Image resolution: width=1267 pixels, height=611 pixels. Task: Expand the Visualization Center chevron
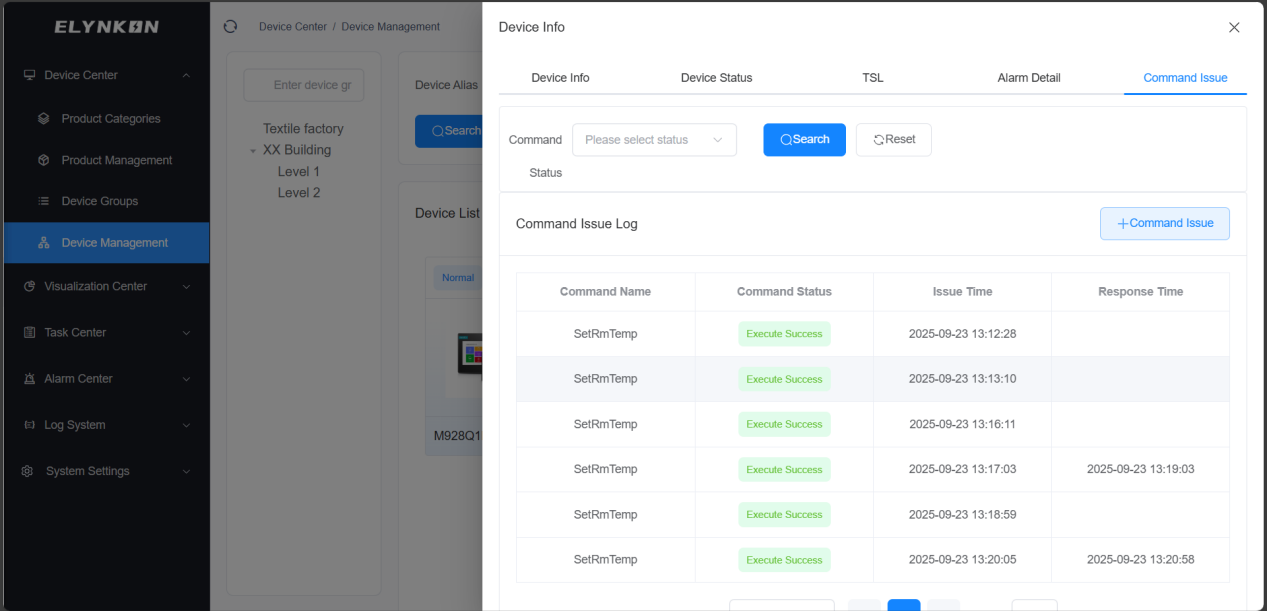tap(186, 286)
